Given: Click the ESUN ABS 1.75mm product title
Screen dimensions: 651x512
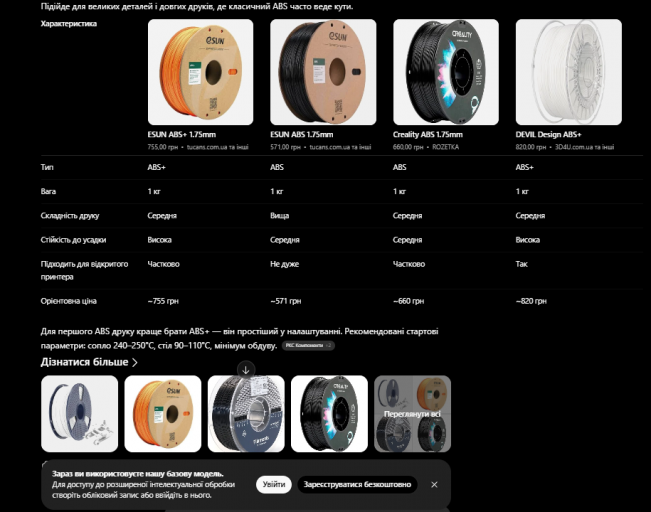Looking at the screenshot, I should 301,135.
